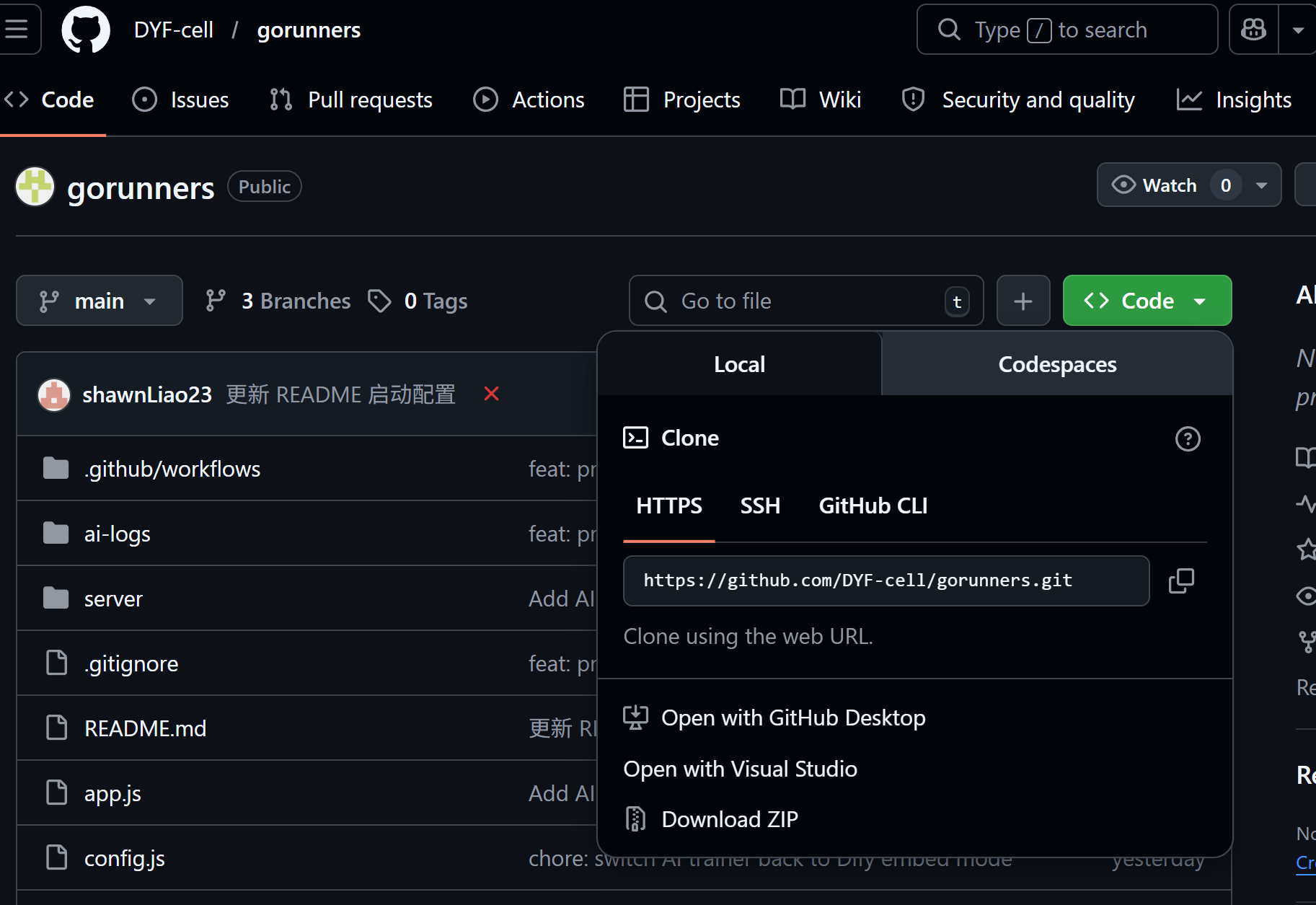Focus the Type / to search field
The width and height of the screenshot is (1316, 905).
(1067, 30)
